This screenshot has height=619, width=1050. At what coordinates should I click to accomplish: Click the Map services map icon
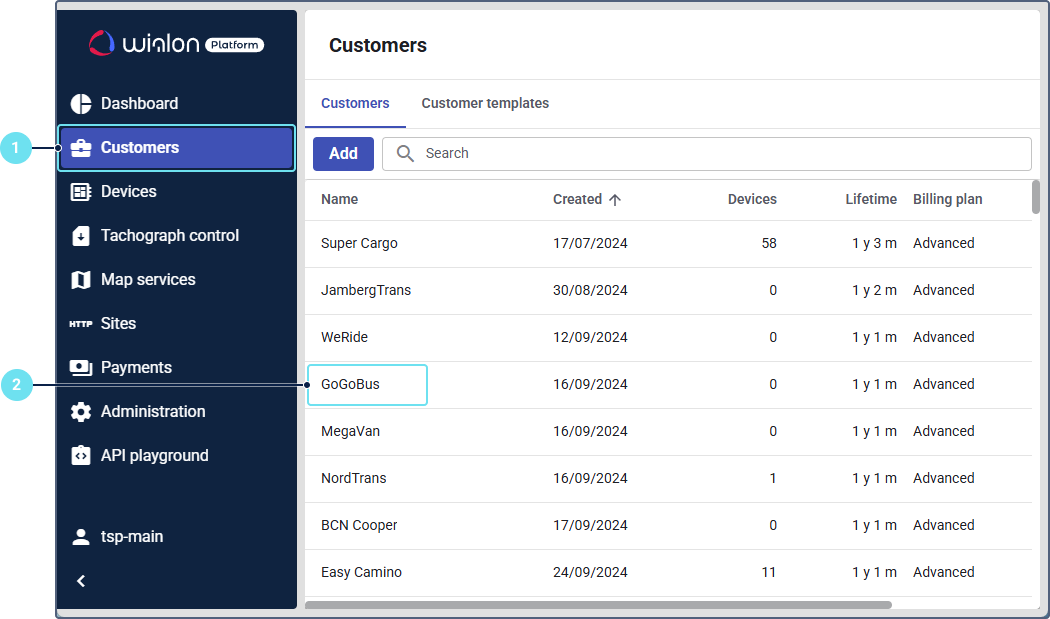(x=81, y=280)
